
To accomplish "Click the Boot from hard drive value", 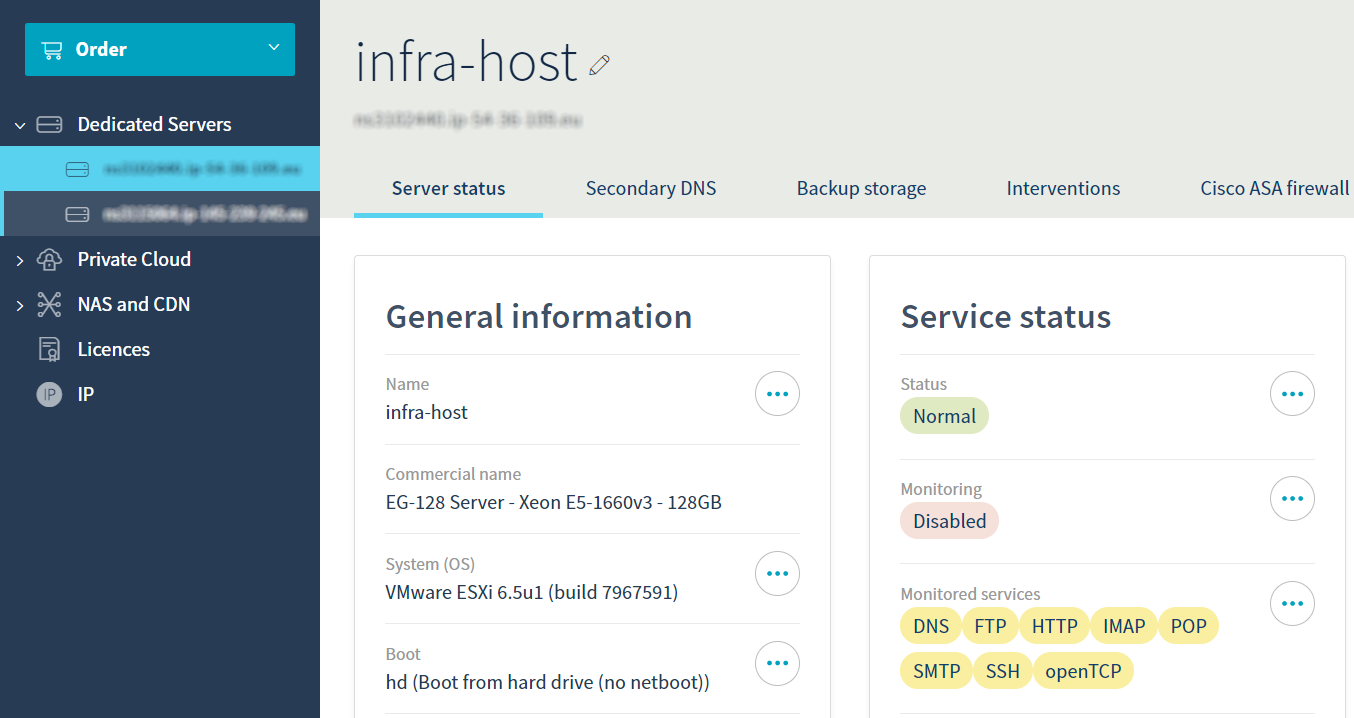I will point(547,682).
